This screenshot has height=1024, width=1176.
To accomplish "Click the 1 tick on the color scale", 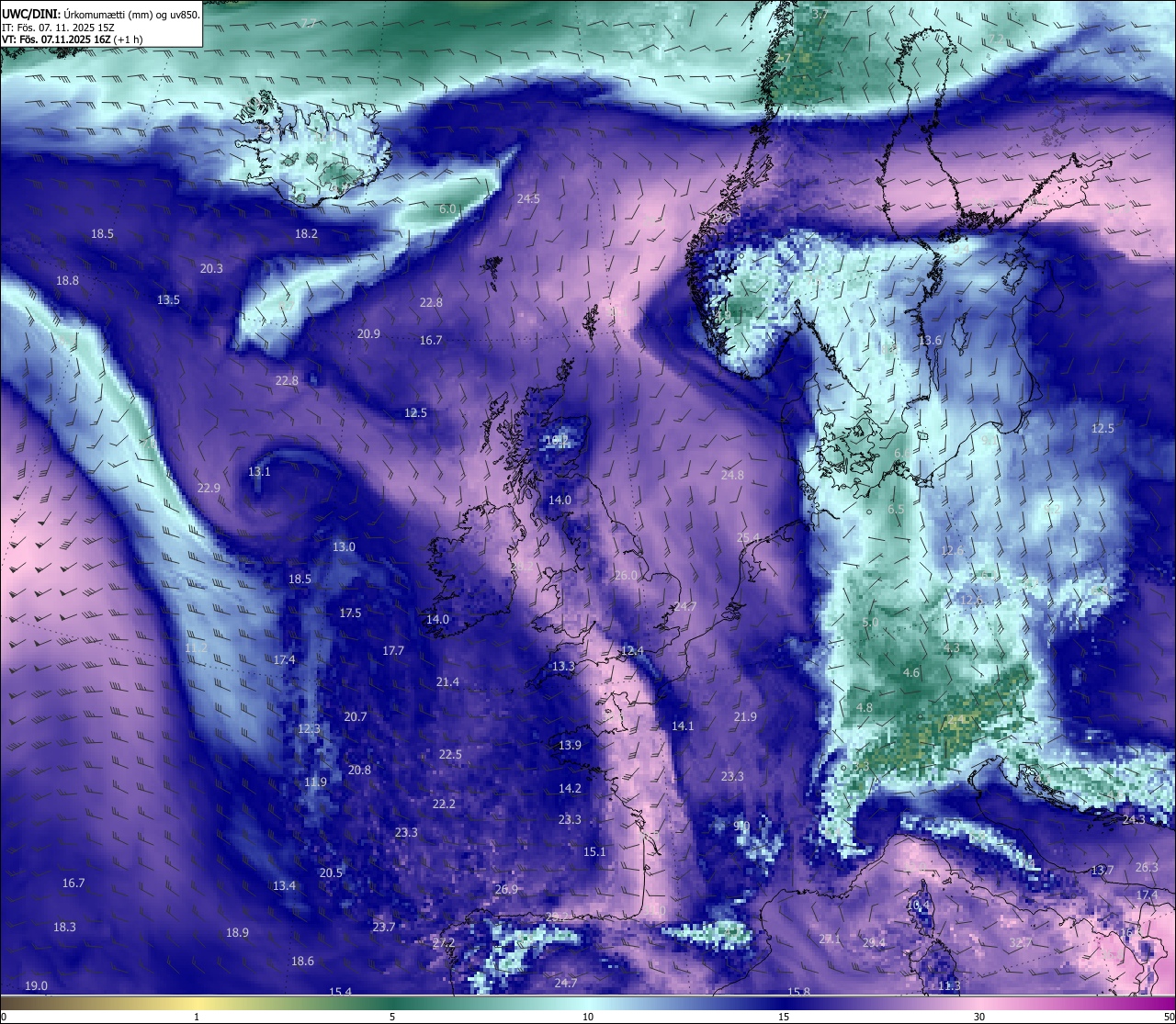I will point(196,1017).
